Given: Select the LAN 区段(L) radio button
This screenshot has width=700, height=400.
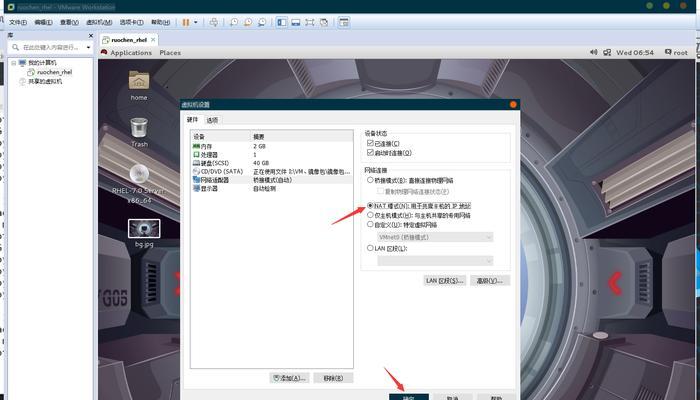Looking at the screenshot, I should [370, 248].
